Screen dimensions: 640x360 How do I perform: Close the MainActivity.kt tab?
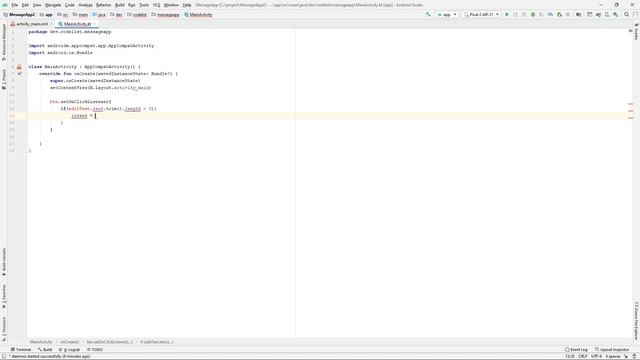pyautogui.click(x=95, y=24)
